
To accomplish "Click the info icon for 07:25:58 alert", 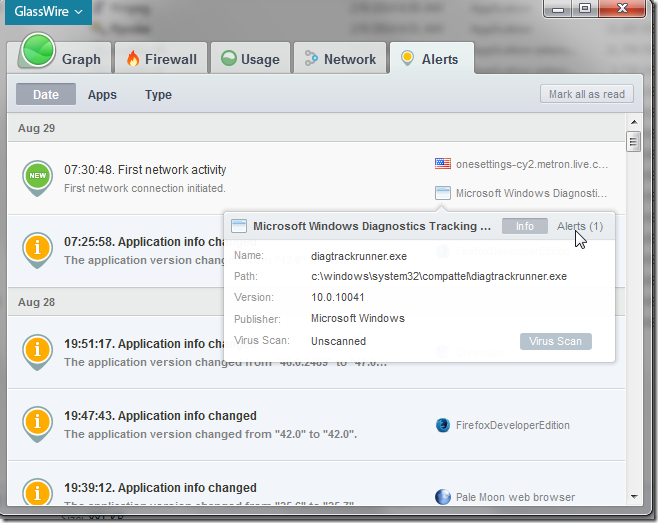I will (x=38, y=250).
